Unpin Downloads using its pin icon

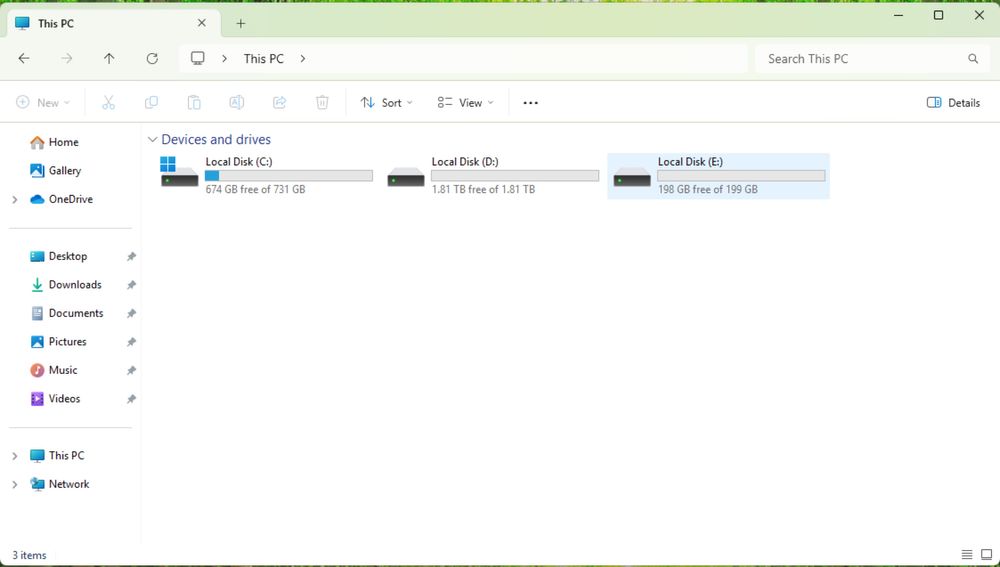131,285
